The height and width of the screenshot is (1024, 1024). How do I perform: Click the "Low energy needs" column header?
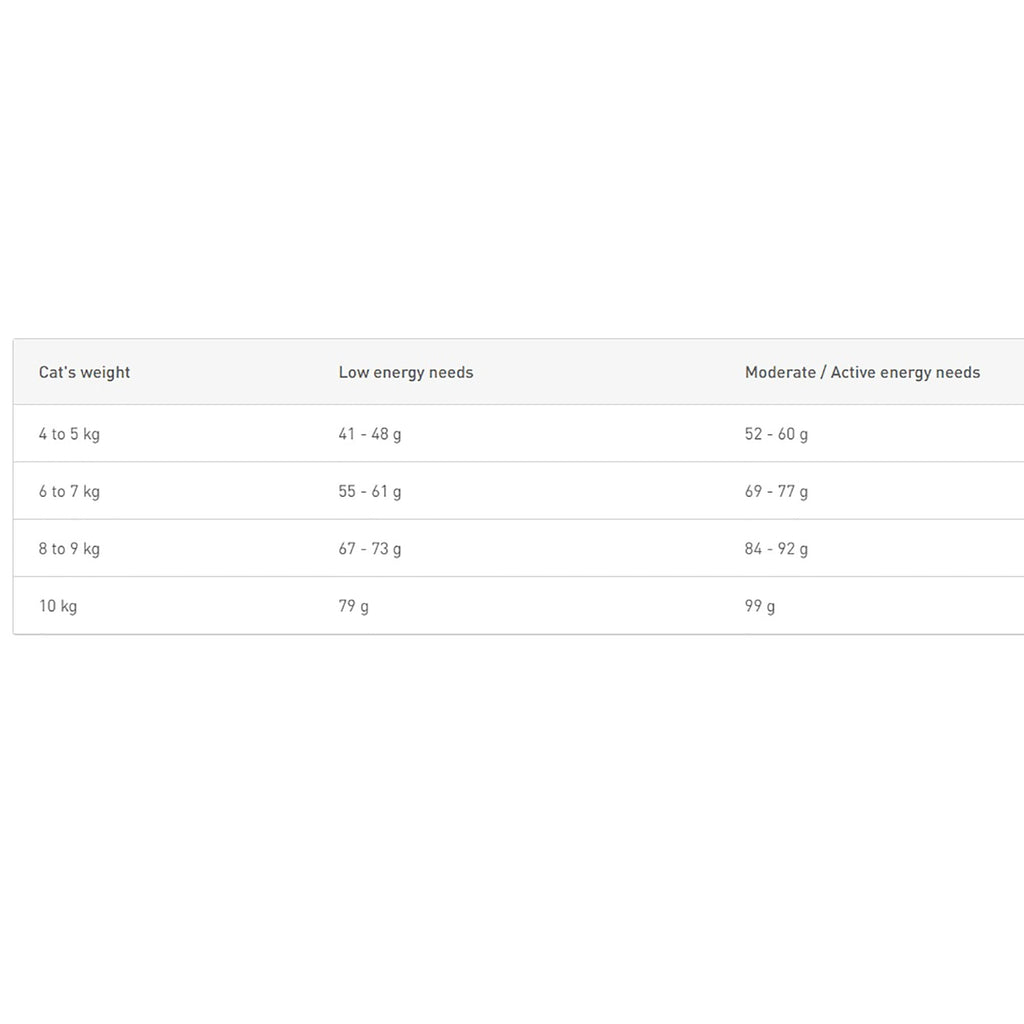pyautogui.click(x=406, y=372)
